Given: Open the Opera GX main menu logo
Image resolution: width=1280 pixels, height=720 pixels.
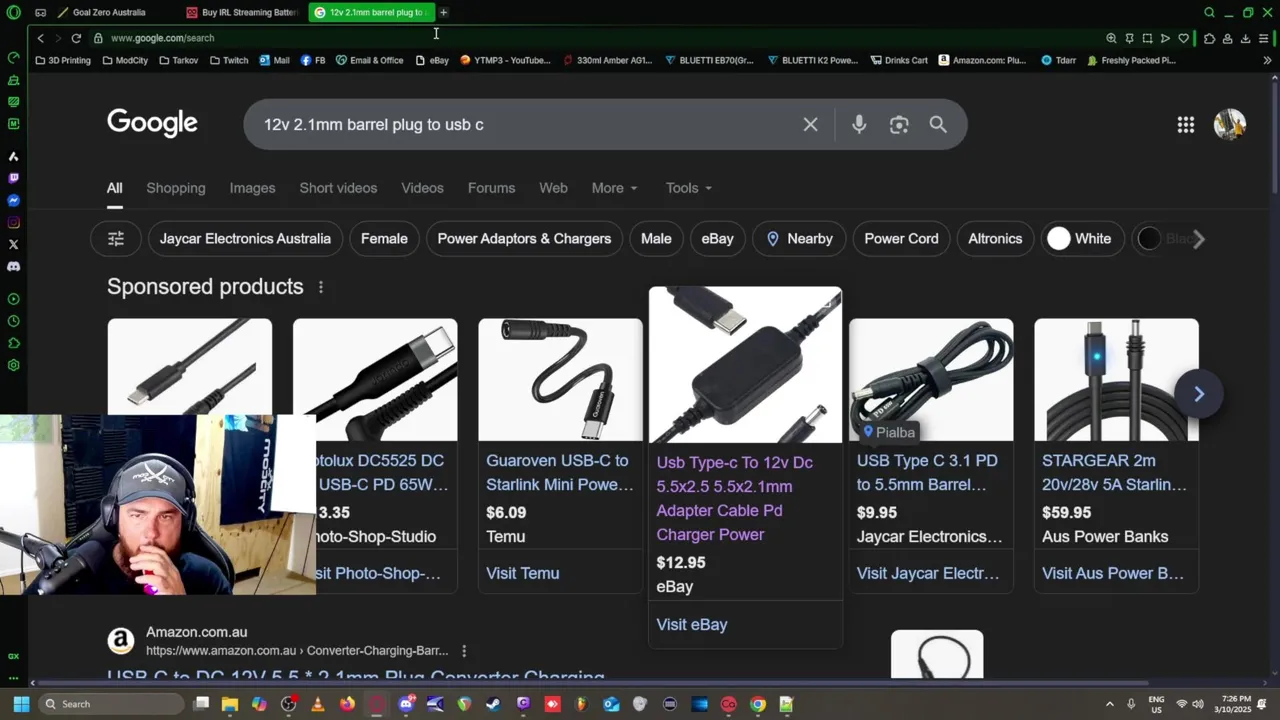Looking at the screenshot, I should tap(13, 13).
